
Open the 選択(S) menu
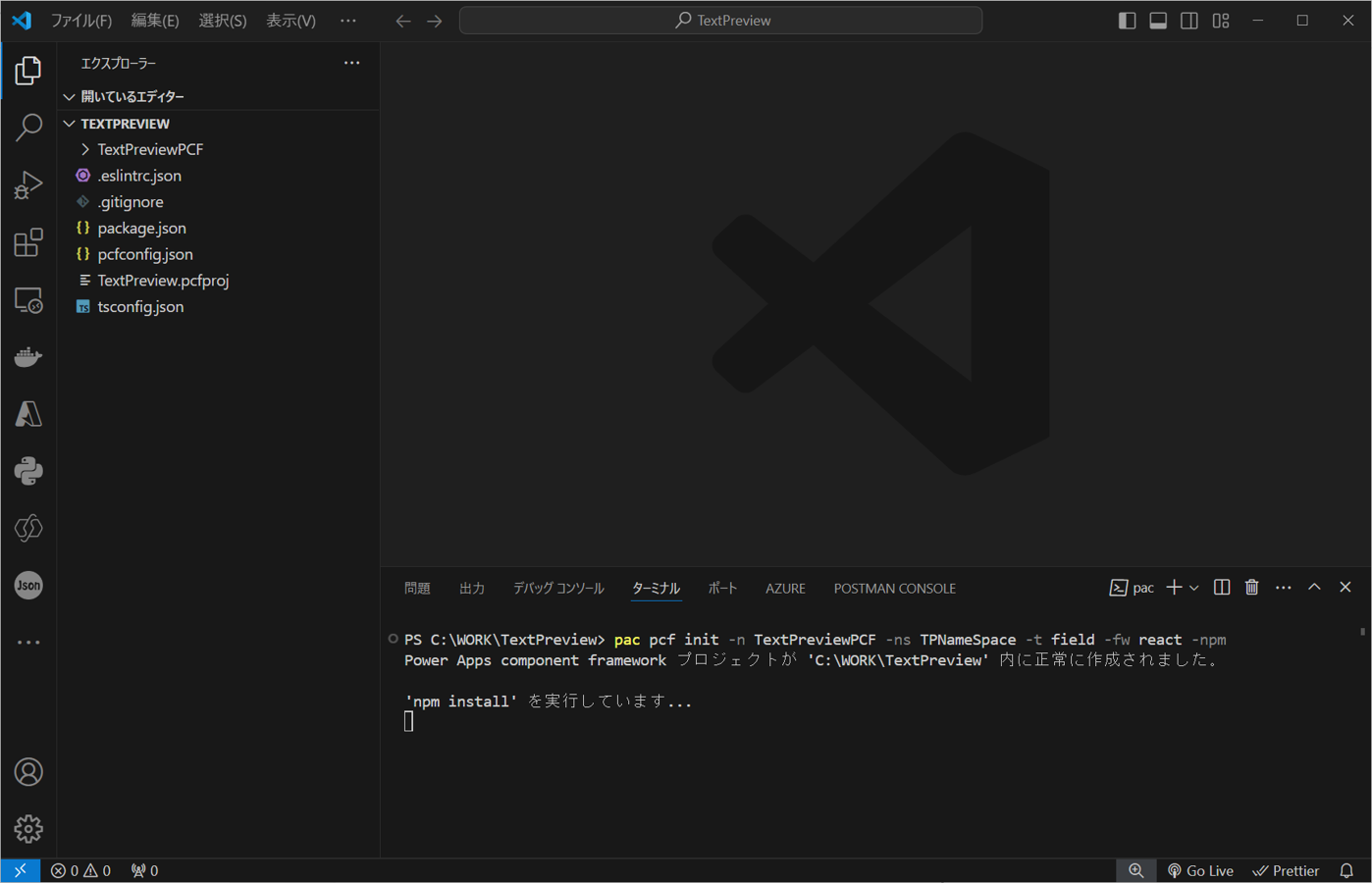pyautogui.click(x=223, y=21)
